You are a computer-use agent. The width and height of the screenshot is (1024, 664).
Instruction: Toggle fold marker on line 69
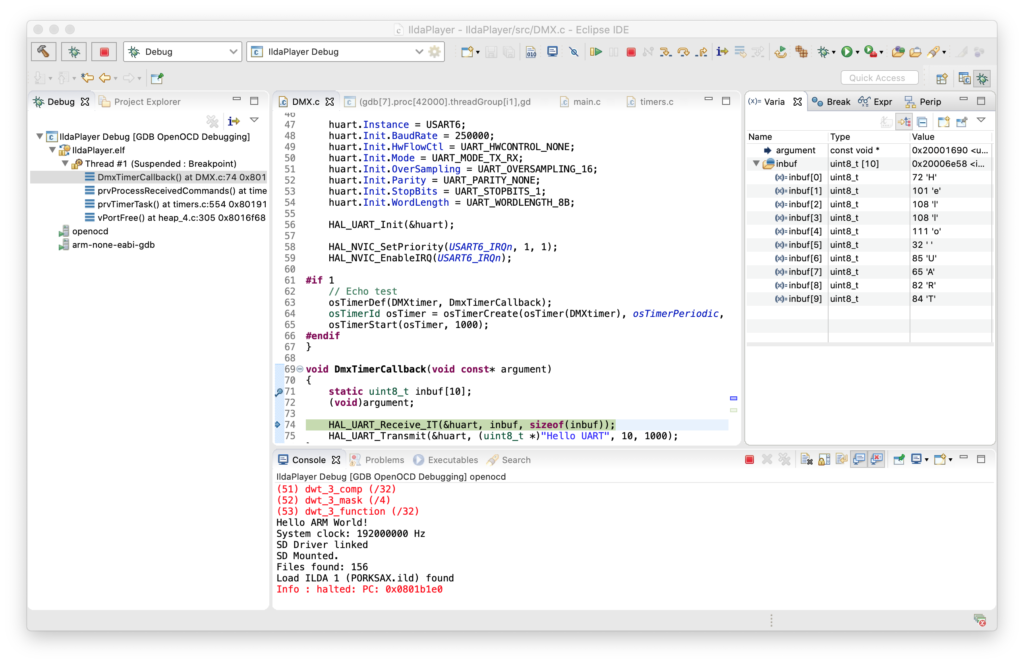(300, 369)
